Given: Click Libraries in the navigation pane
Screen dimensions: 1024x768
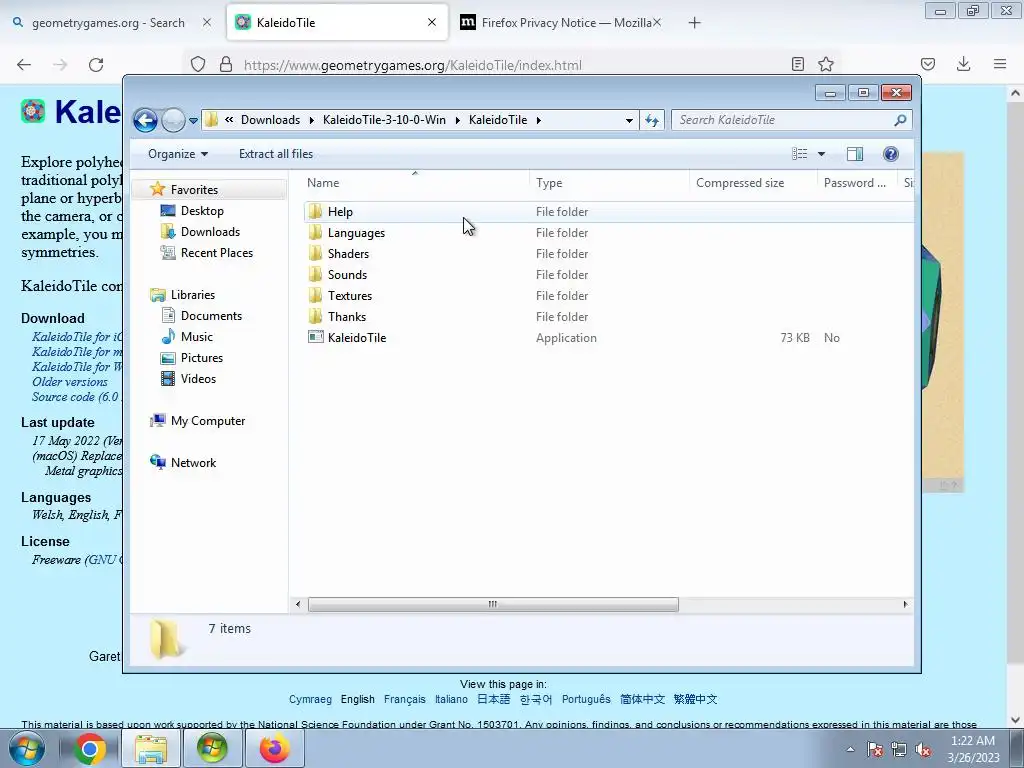Looking at the screenshot, I should (193, 295).
